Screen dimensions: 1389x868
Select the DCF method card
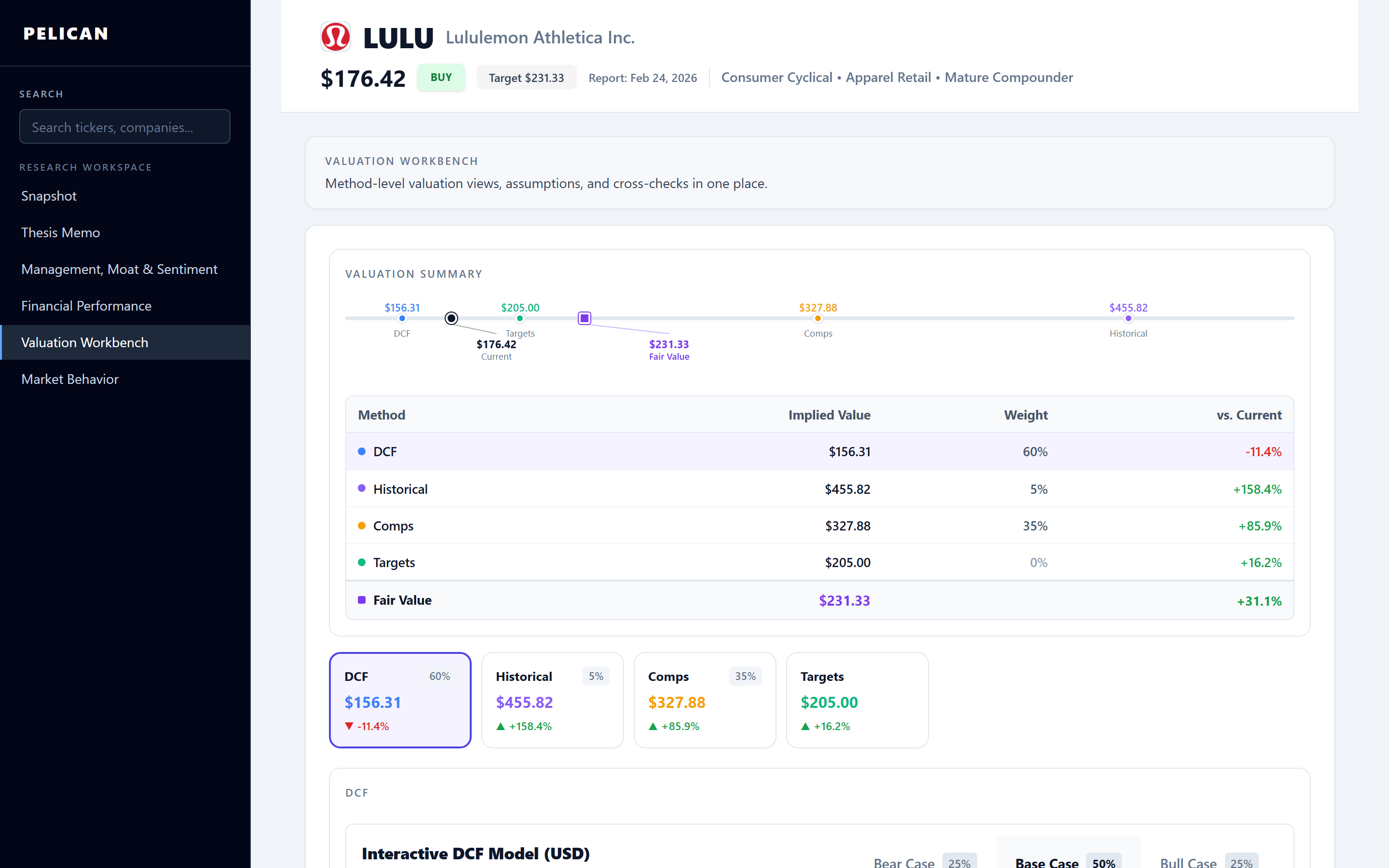coord(400,700)
